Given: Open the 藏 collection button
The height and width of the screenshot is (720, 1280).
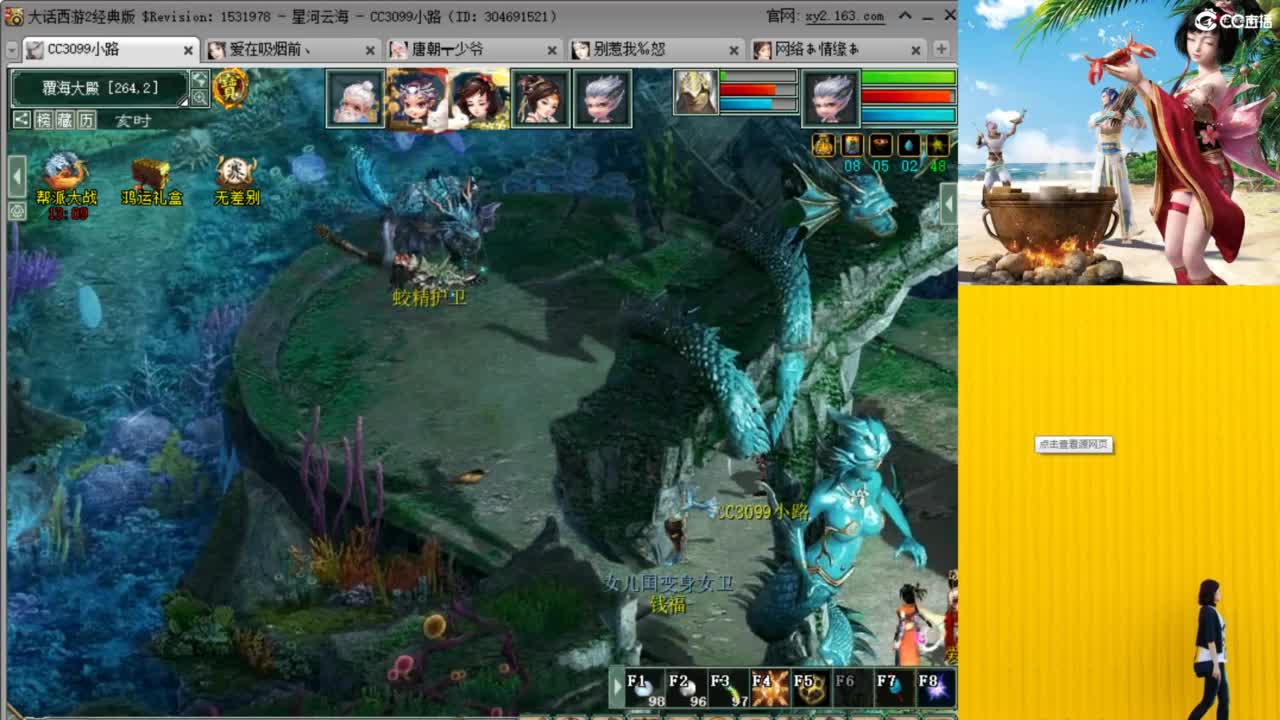Looking at the screenshot, I should [65, 120].
